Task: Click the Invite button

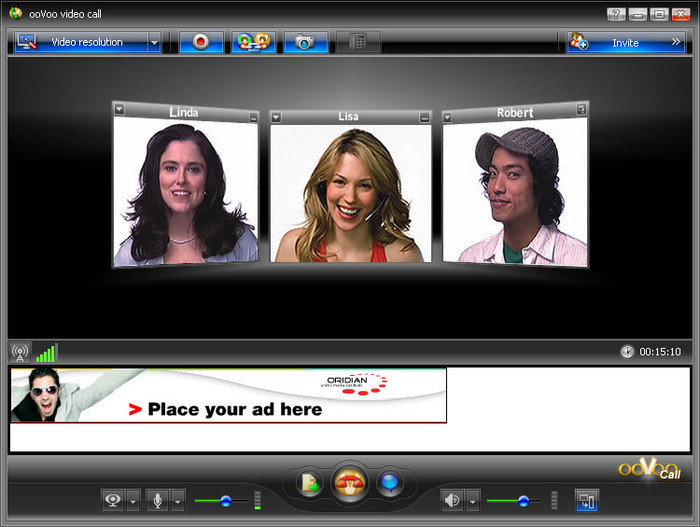Action: coord(625,43)
